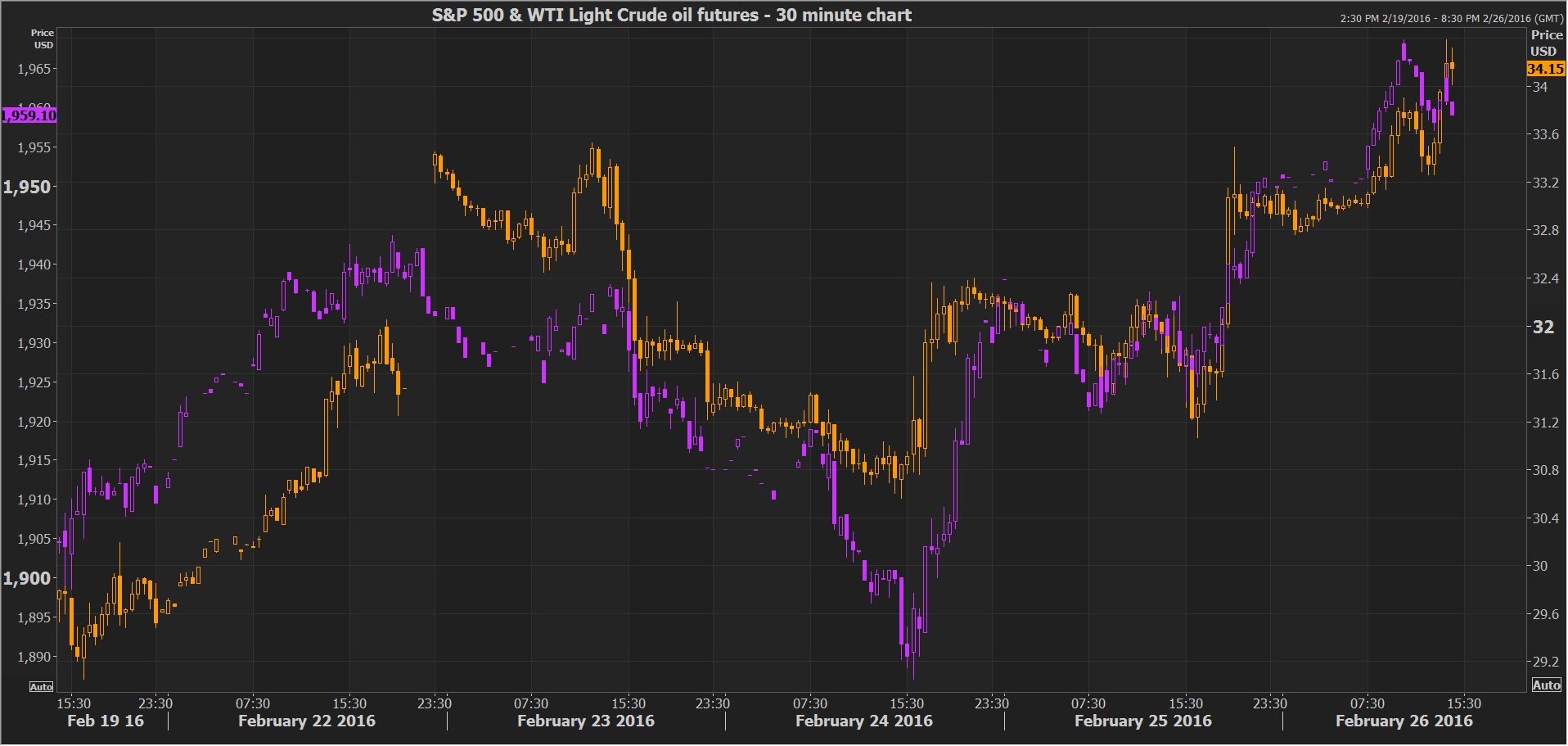Click the 'Feb 19 16' date label
This screenshot has height=746, width=1568.
[x=106, y=721]
